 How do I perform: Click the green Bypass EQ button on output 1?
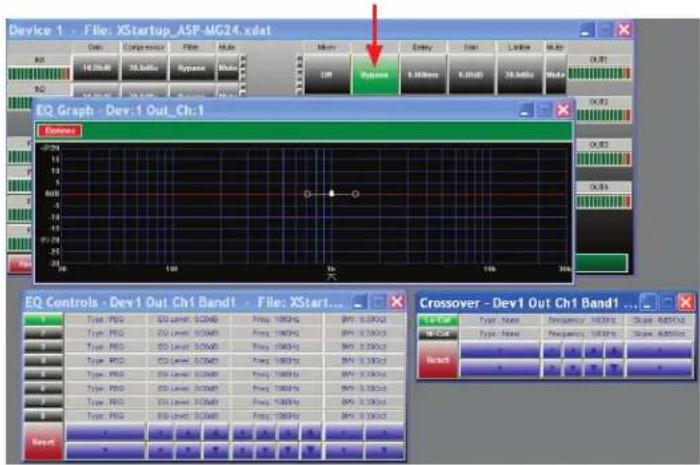point(375,75)
